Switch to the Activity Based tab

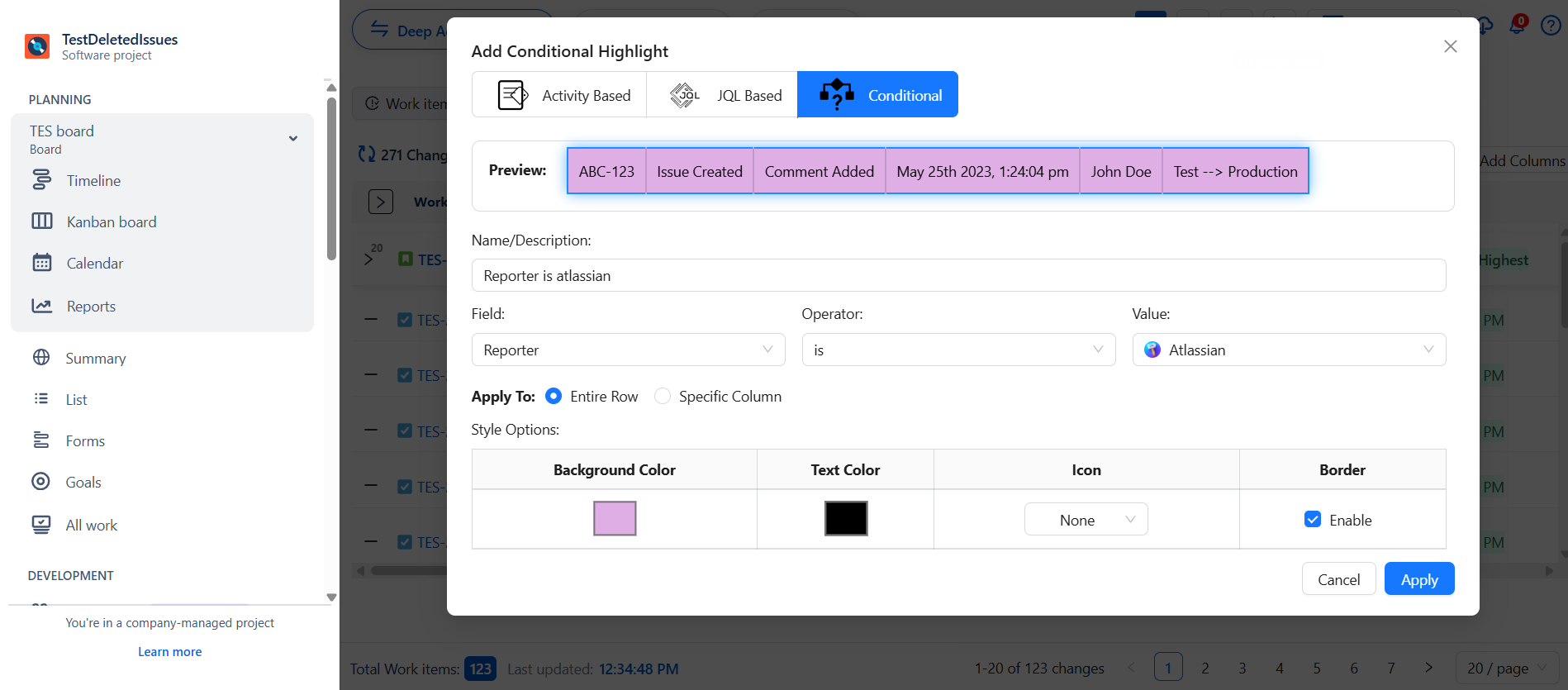560,95
